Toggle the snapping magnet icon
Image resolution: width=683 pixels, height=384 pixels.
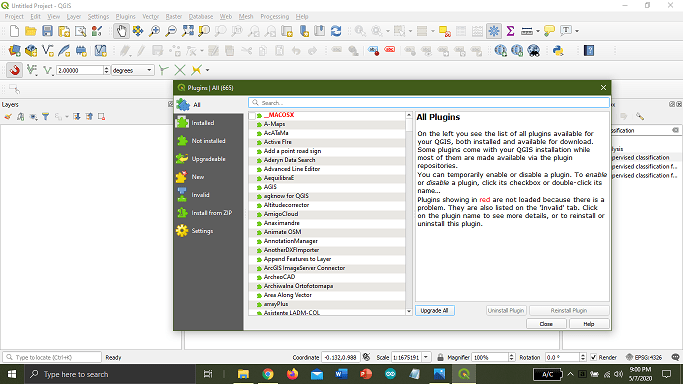14,70
